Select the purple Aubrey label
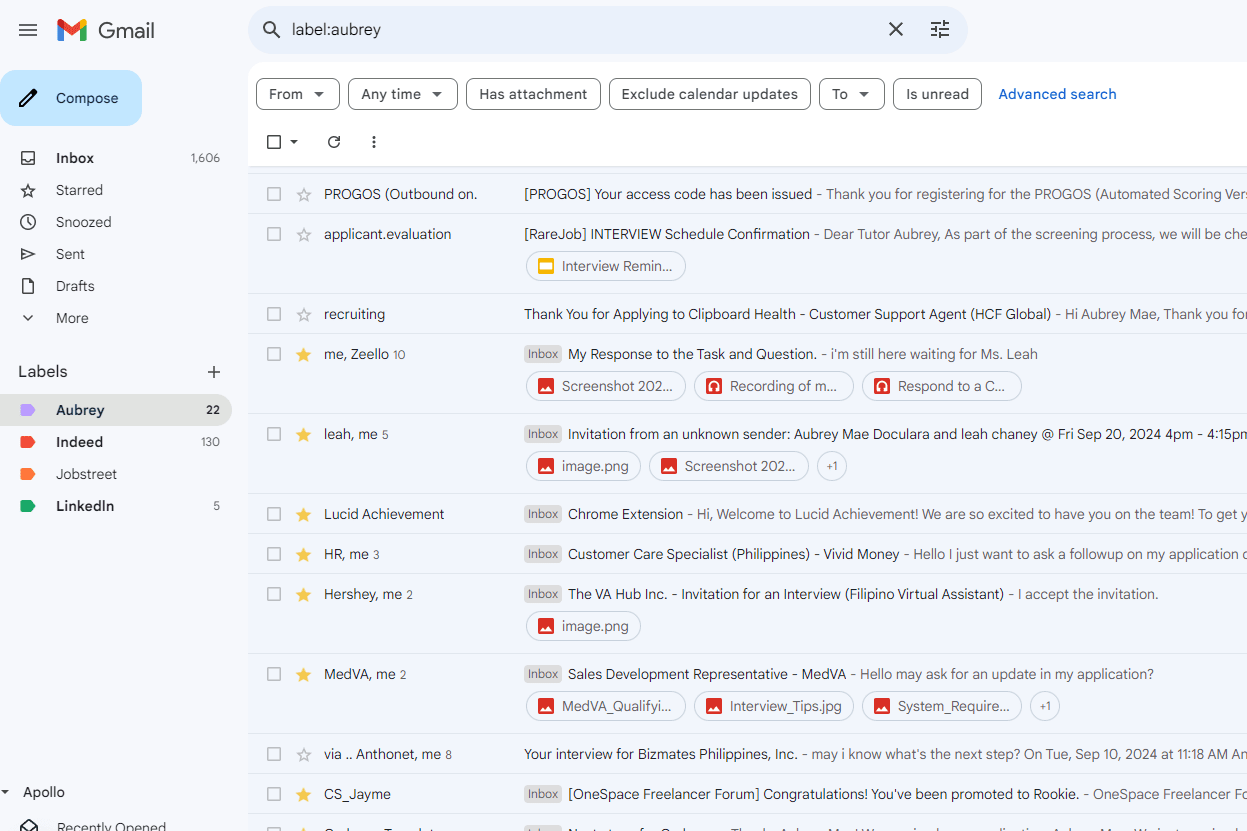 click(116, 410)
